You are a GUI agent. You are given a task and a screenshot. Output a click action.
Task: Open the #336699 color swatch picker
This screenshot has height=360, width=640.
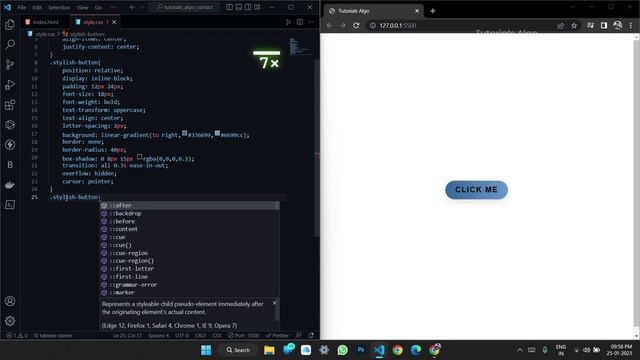point(184,133)
